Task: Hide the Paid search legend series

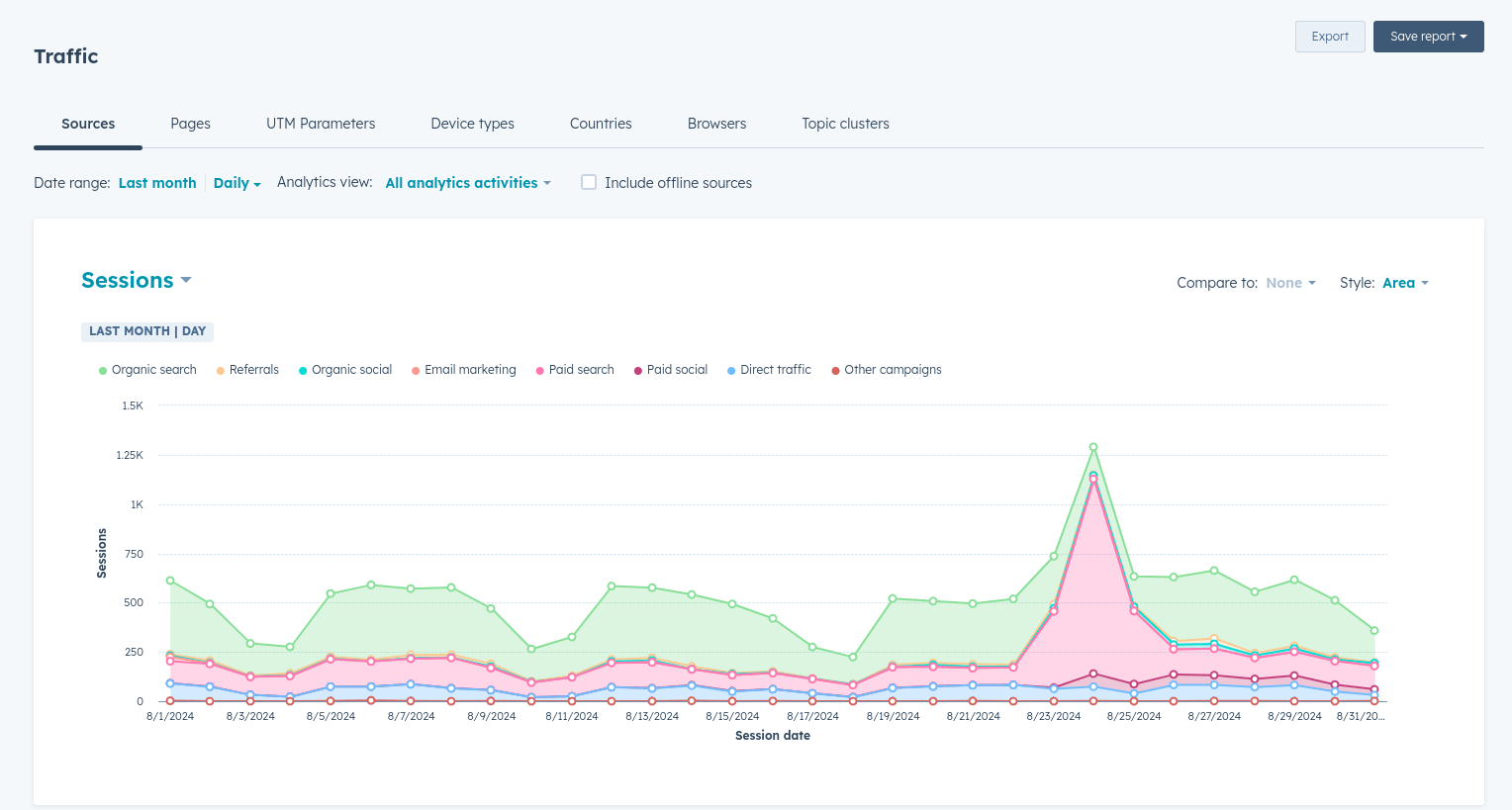Action: [x=575, y=370]
